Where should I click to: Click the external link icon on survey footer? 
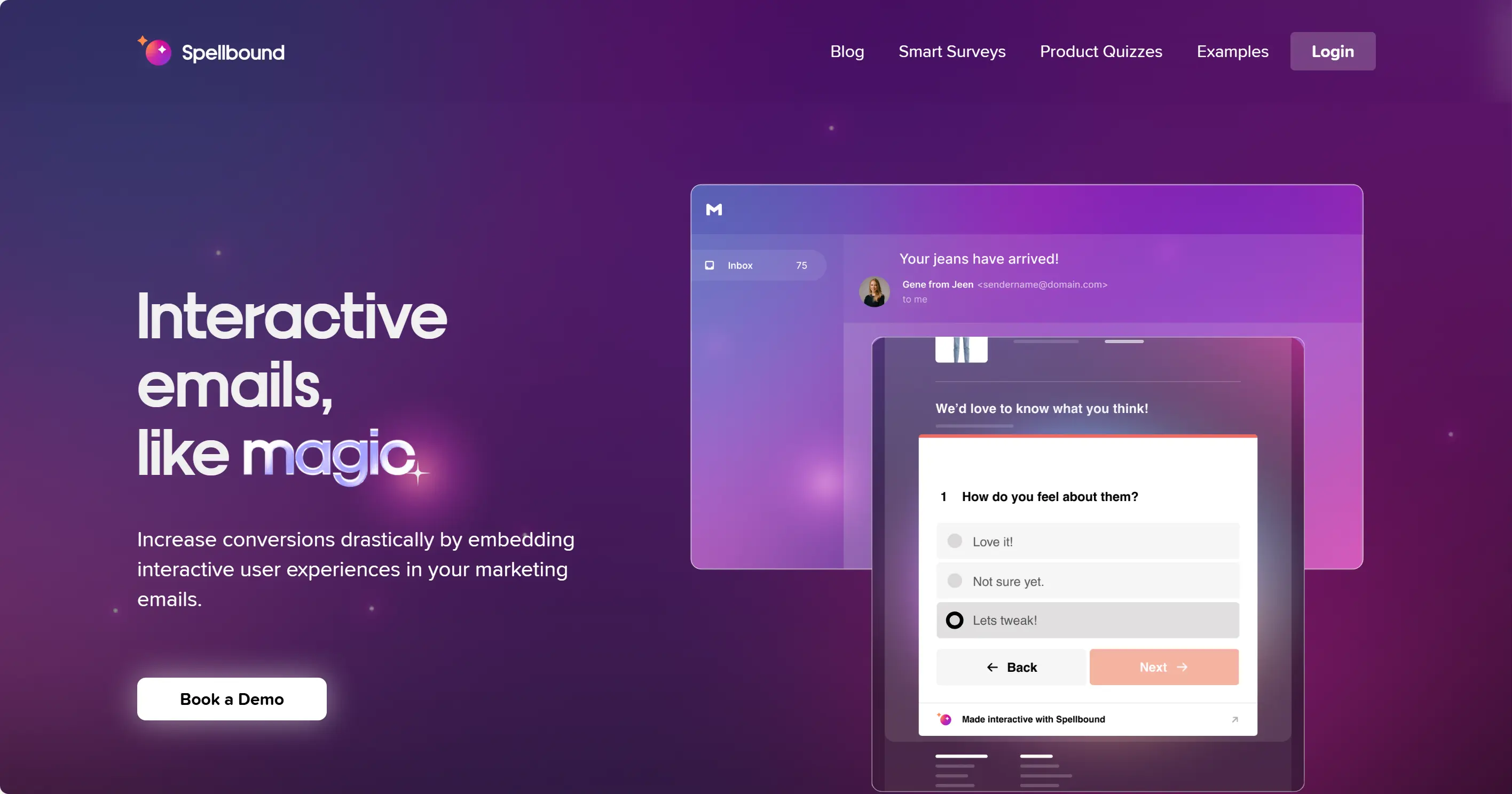coord(1231,719)
